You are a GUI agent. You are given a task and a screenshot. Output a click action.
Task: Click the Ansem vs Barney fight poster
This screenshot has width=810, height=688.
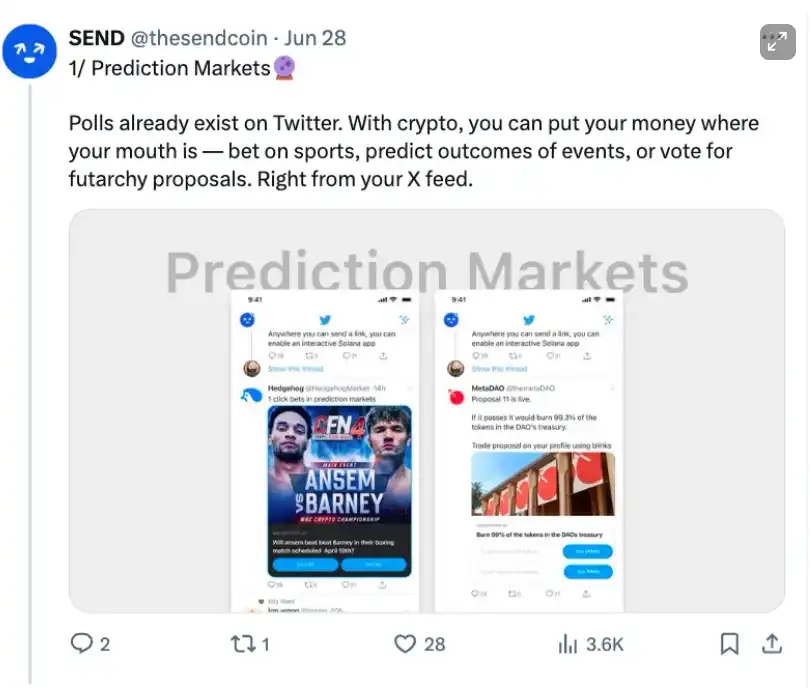coord(339,466)
